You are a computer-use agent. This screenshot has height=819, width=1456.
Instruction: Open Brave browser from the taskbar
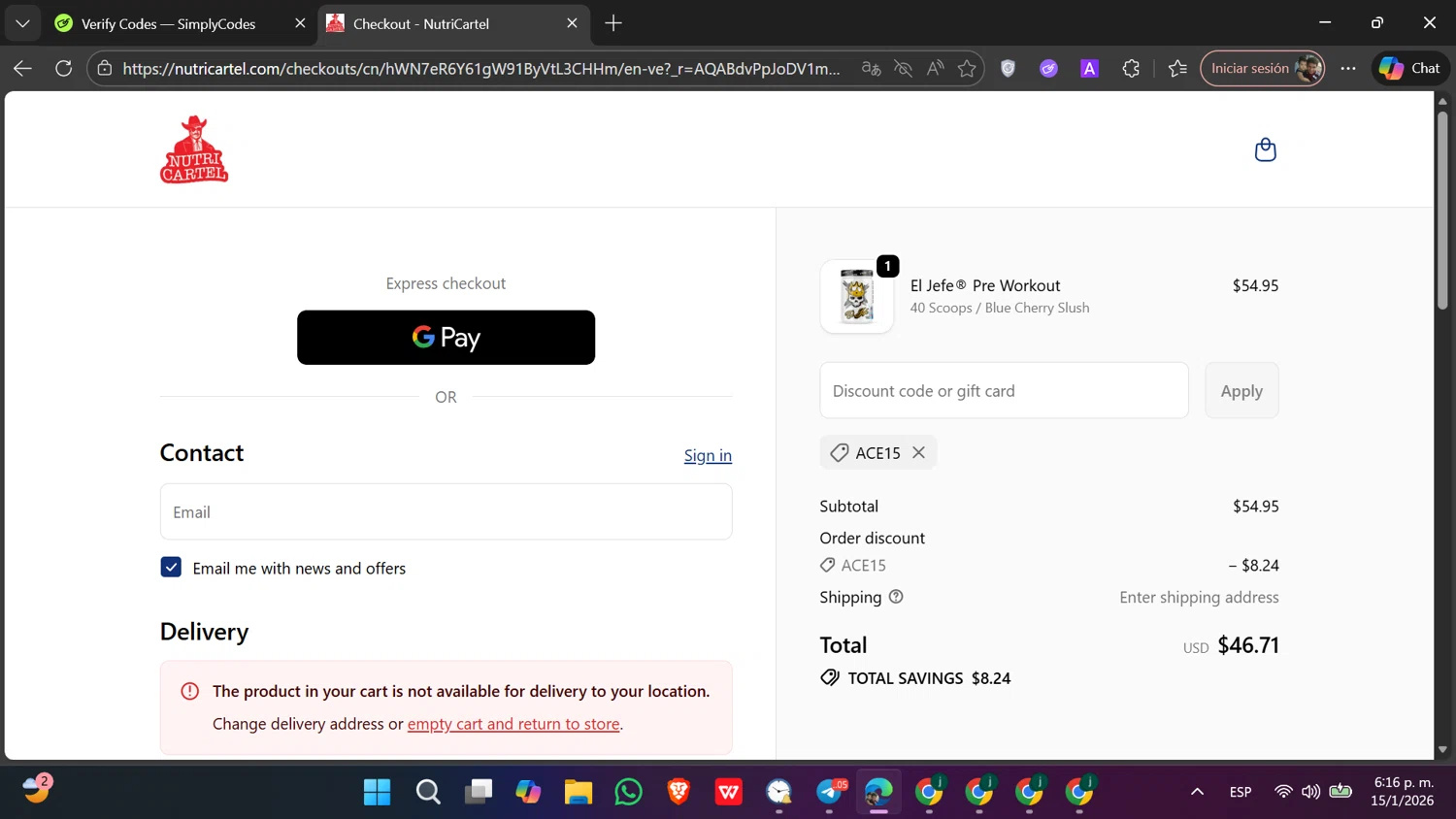tap(678, 792)
